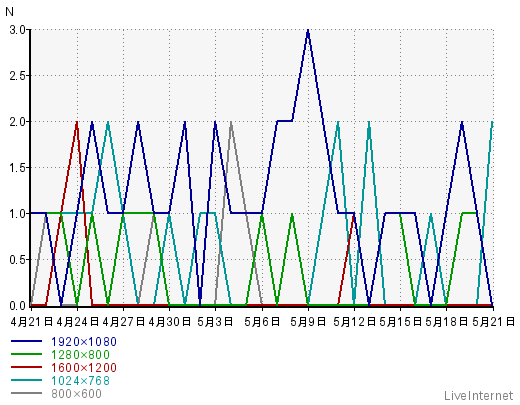This screenshot has width=520, height=405.
Task: Click the blue peak at value 3.0
Action: coord(308,30)
